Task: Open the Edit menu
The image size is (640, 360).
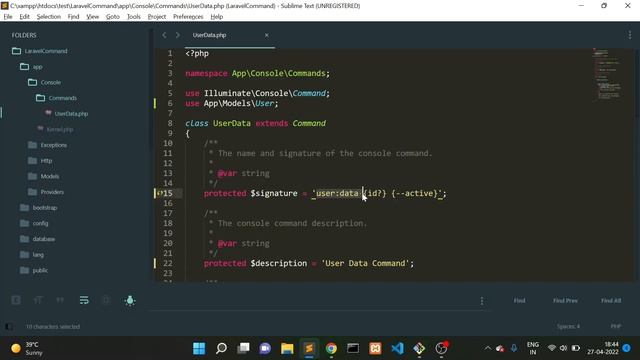Action: [24, 17]
